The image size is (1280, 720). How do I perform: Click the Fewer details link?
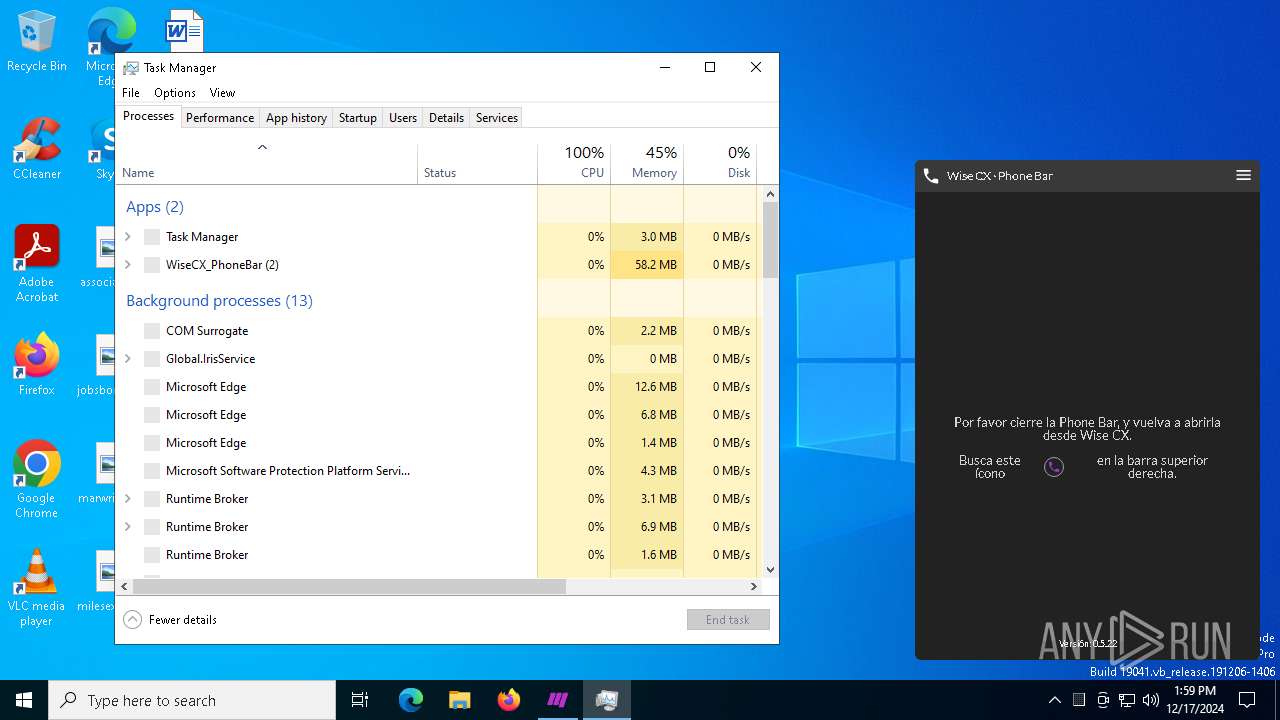(x=183, y=620)
